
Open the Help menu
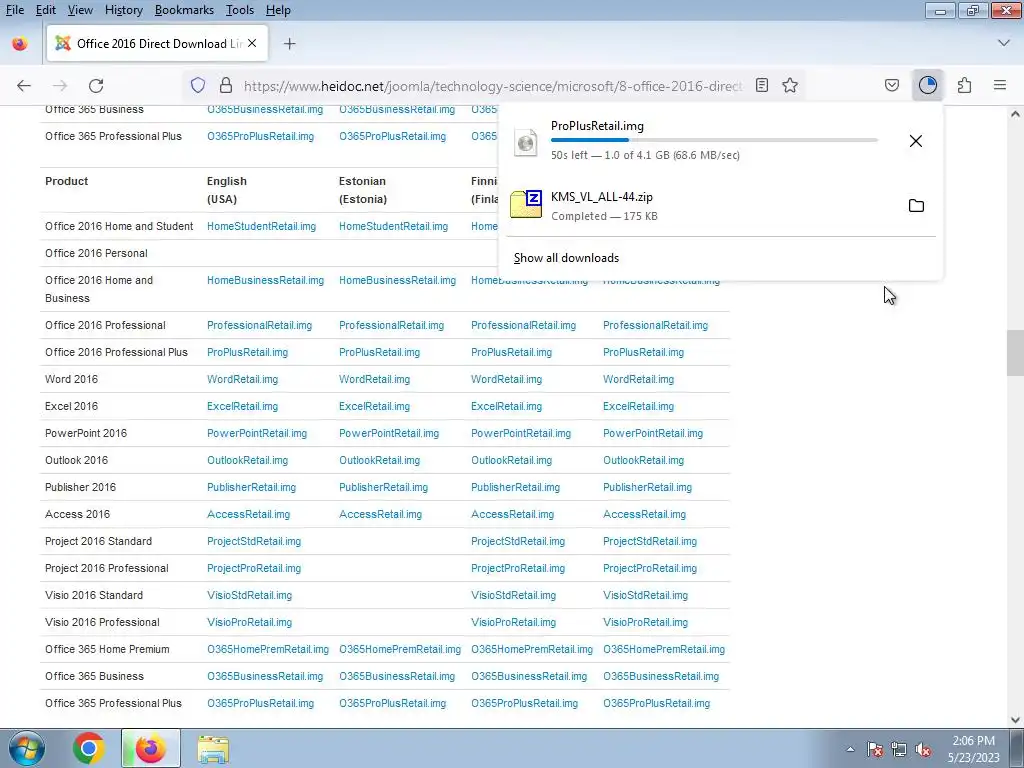coord(278,10)
